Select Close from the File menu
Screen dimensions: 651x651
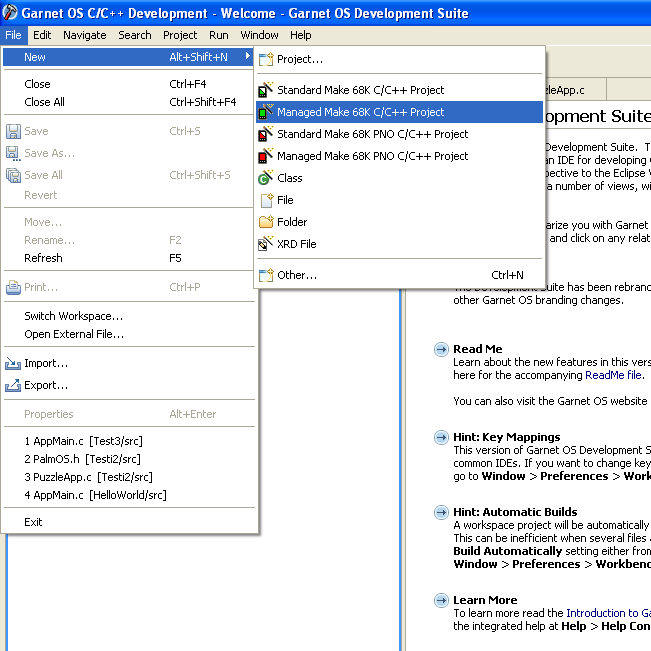pos(128,84)
